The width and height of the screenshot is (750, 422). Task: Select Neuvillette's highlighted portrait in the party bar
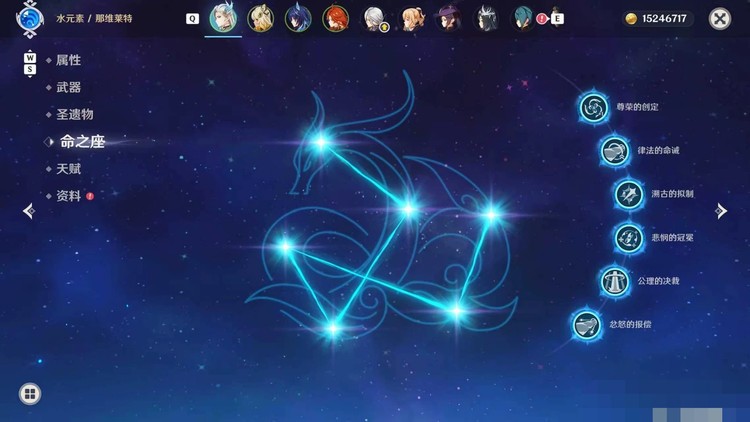223,18
